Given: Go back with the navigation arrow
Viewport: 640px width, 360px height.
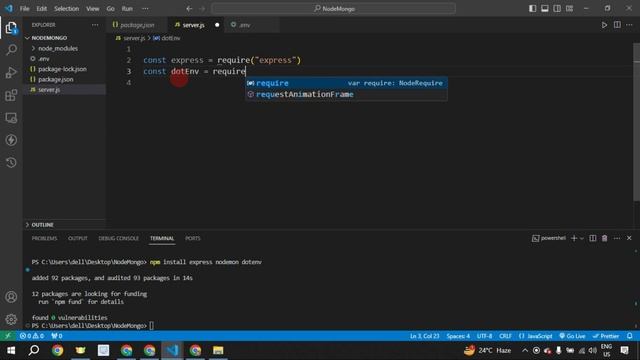Looking at the screenshot, I should coord(189,9).
